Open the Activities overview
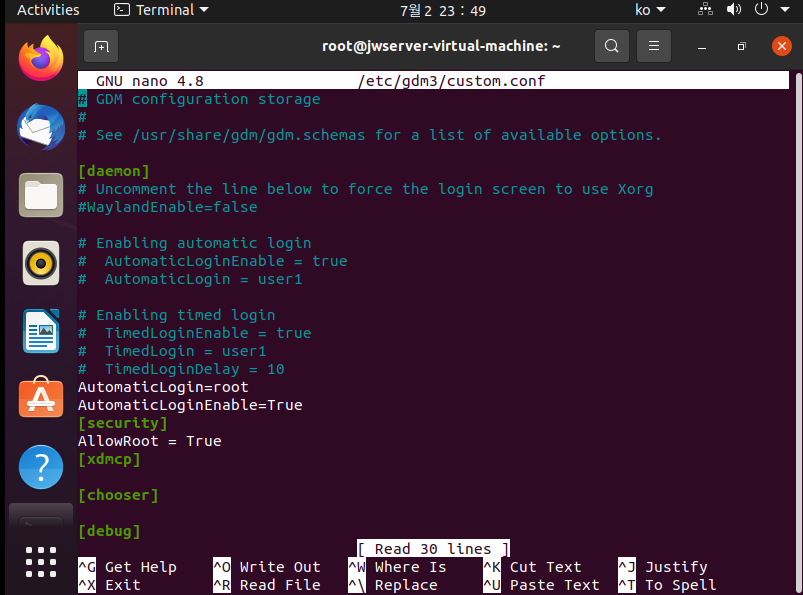This screenshot has height=595, width=803. pyautogui.click(x=47, y=10)
